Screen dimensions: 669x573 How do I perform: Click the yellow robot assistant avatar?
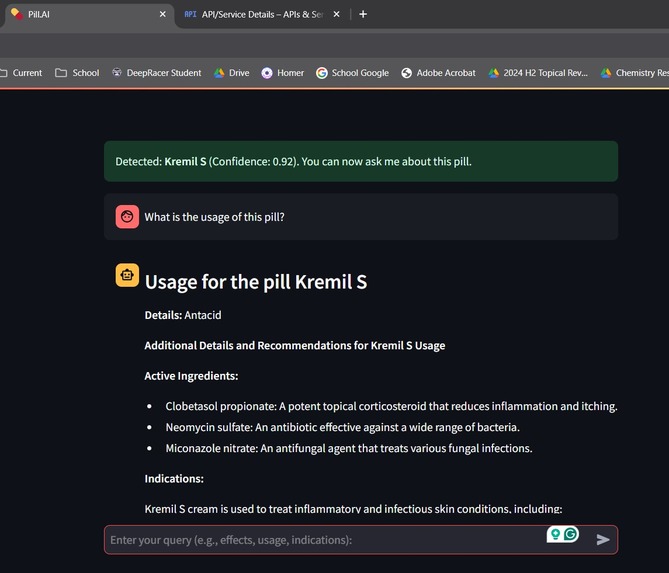127,275
